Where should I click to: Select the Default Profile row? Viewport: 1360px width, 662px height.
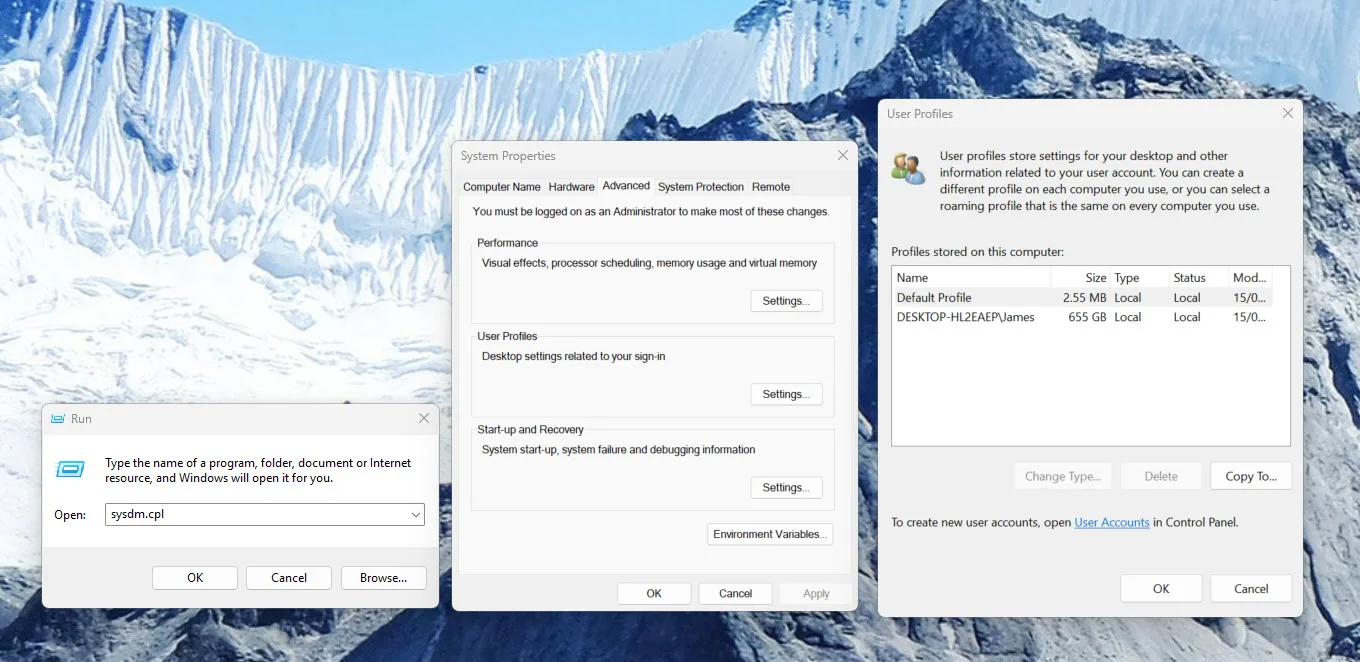(960, 297)
